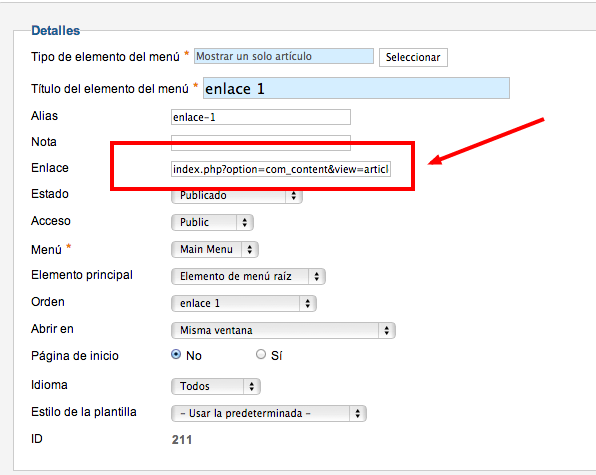Expand the Elemento principal dropdown

click(x=248, y=276)
